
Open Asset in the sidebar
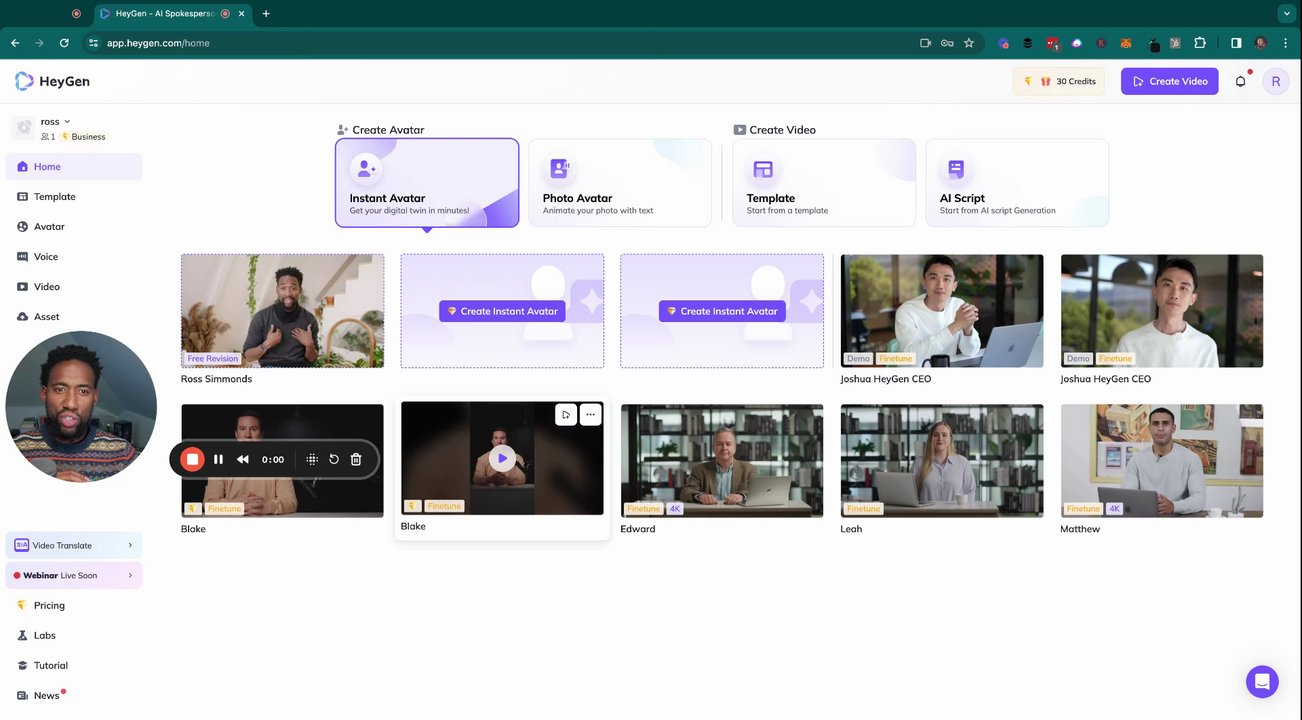coord(74,317)
